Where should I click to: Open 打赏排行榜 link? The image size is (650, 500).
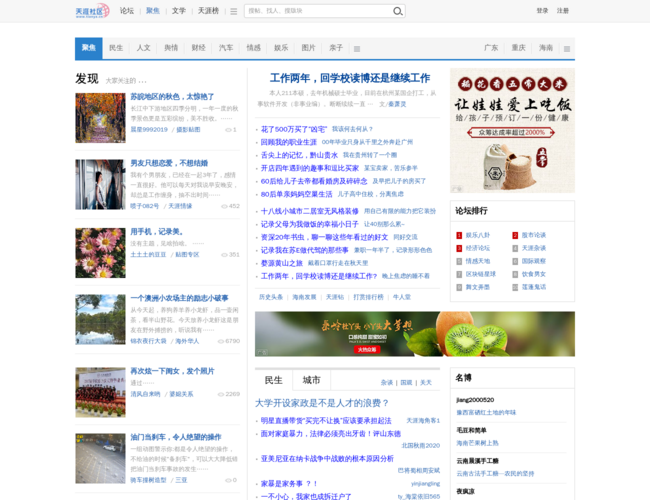(x=368, y=297)
